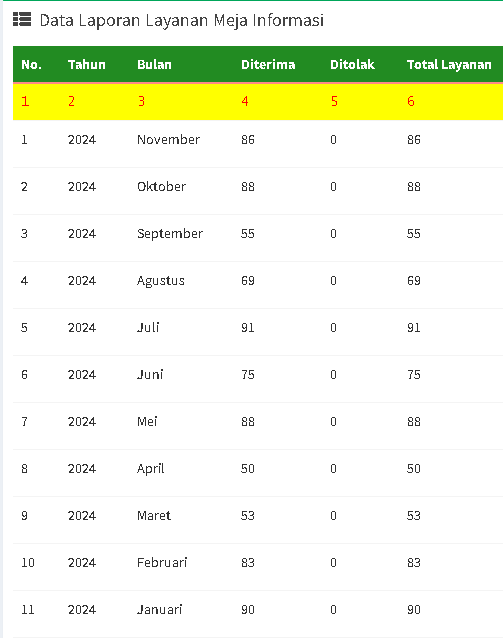Screen dimensions: 503x638
Task: Click red column number 6 in yellow row
Action: click(x=411, y=101)
